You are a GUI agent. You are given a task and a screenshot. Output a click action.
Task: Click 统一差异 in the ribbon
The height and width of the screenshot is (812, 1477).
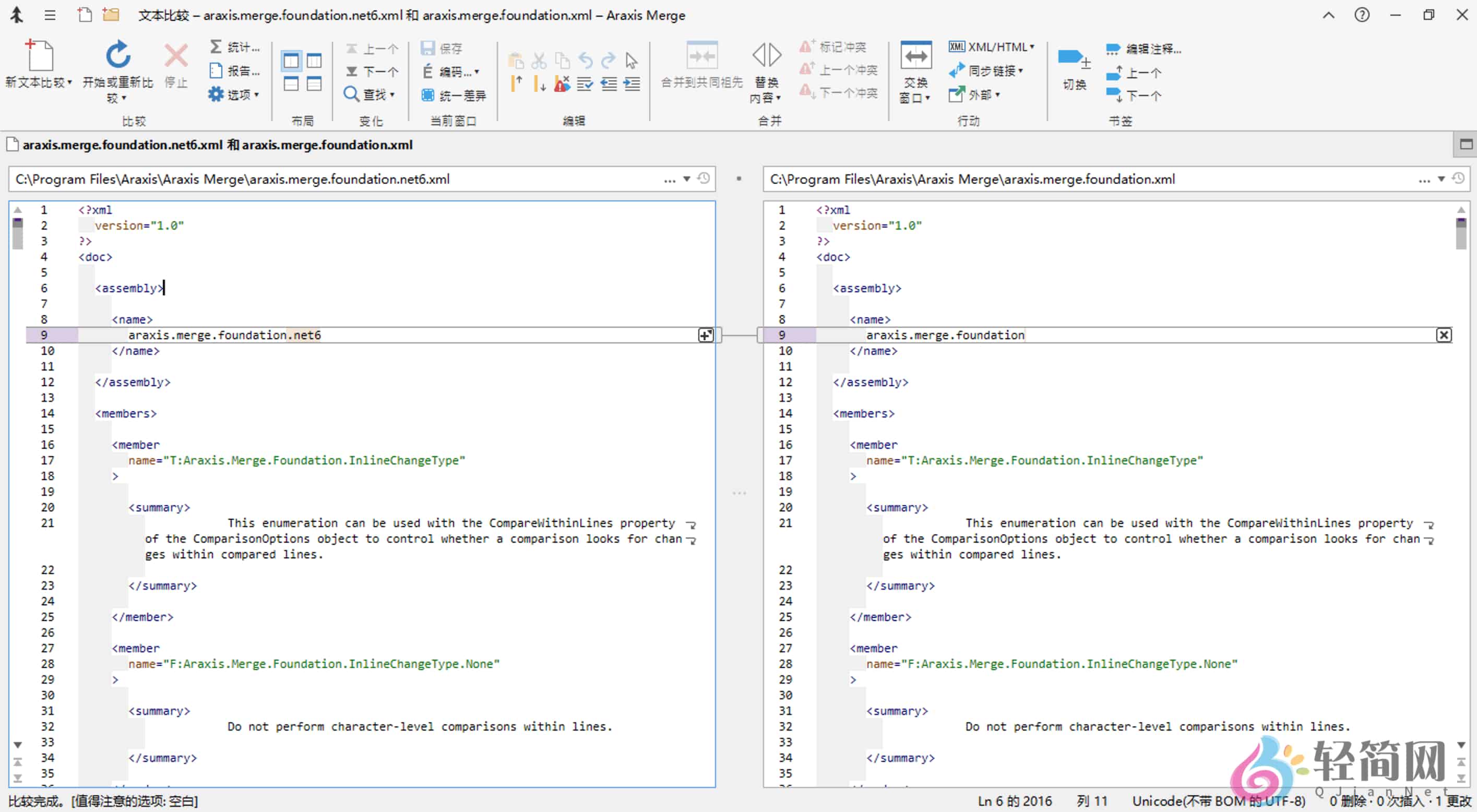point(454,95)
